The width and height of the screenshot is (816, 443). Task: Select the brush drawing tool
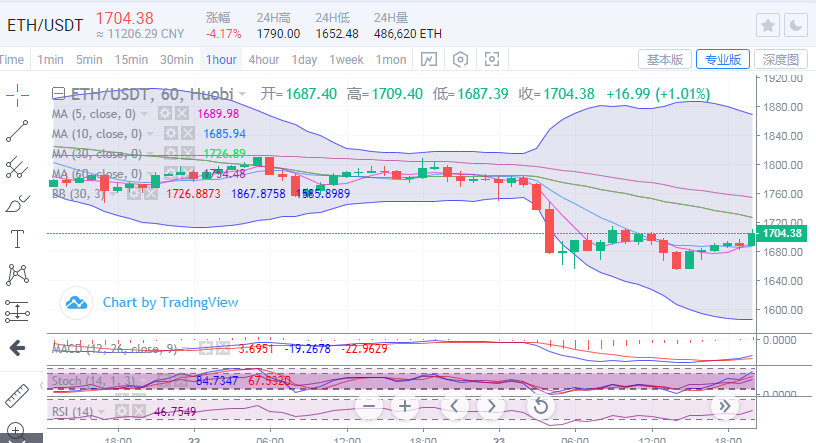(x=17, y=204)
